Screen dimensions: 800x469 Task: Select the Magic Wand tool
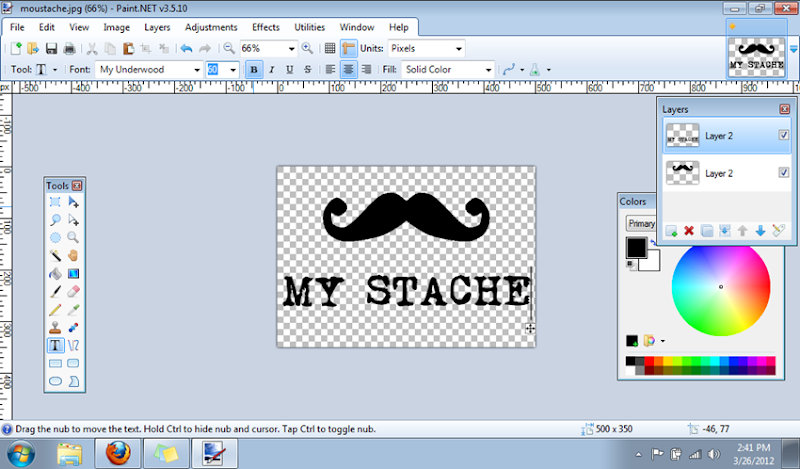[x=55, y=255]
